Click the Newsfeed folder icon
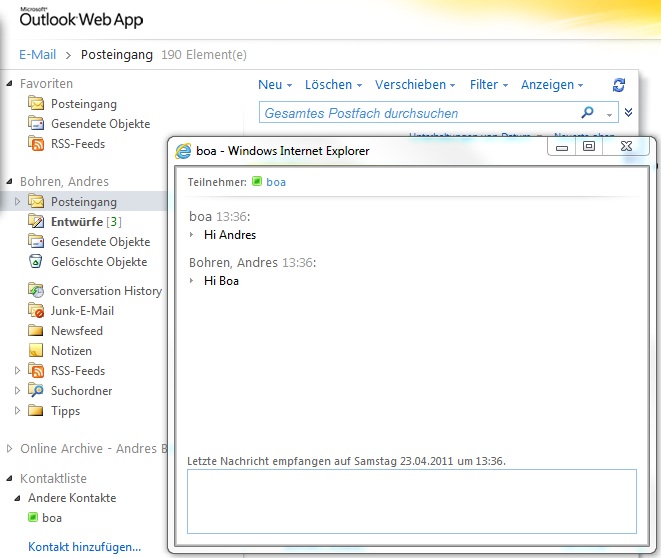This screenshot has width=661, height=558. pos(36,330)
